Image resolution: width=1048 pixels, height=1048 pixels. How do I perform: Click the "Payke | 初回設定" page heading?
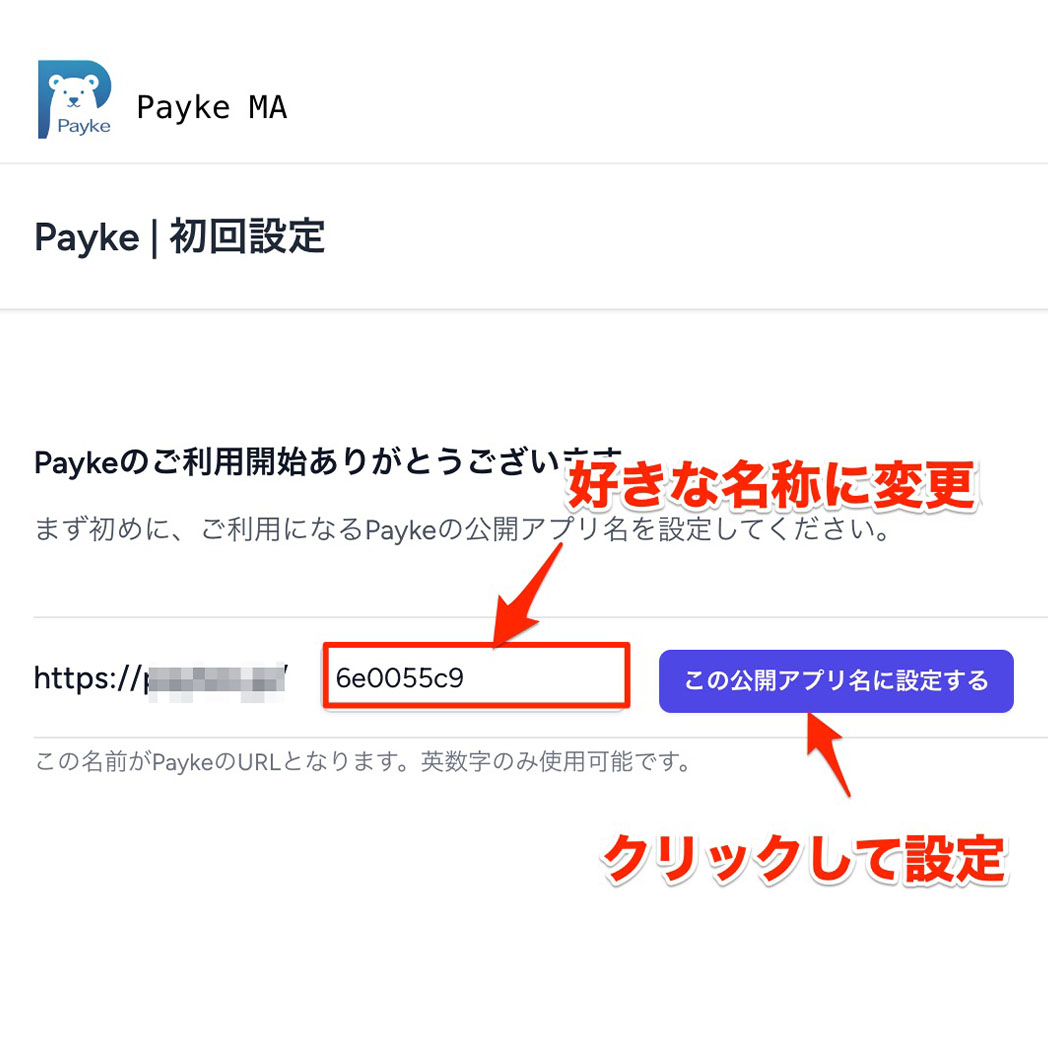point(179,237)
